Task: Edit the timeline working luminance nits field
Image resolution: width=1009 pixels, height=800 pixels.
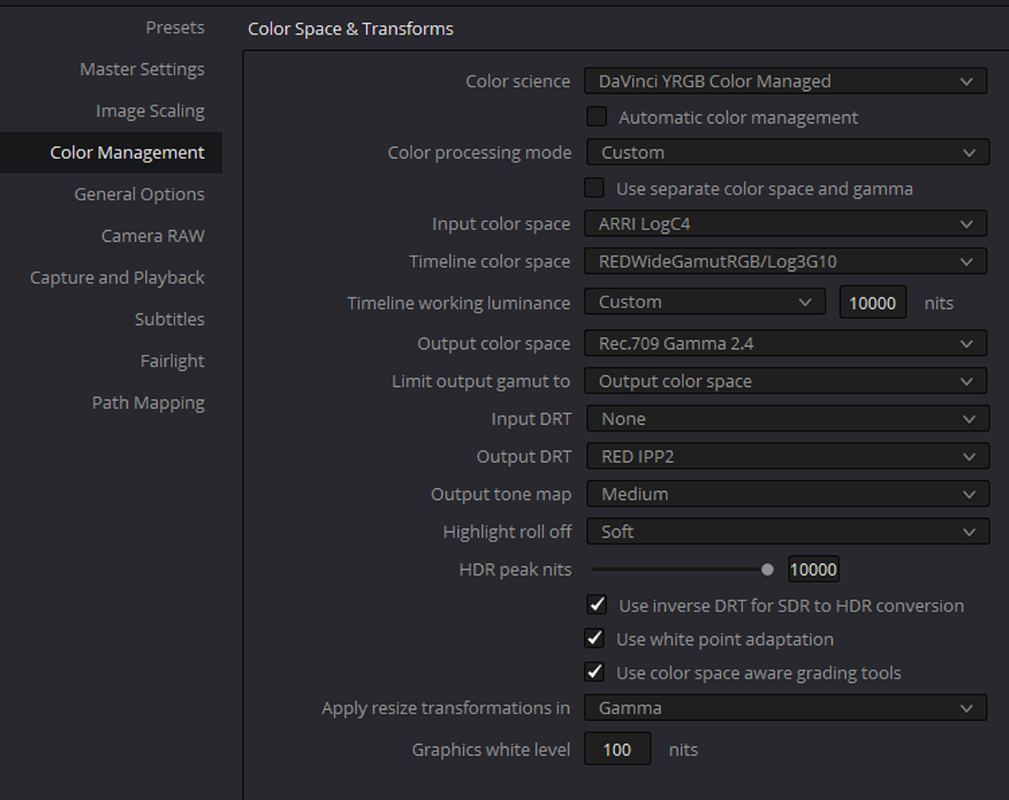Action: click(873, 302)
